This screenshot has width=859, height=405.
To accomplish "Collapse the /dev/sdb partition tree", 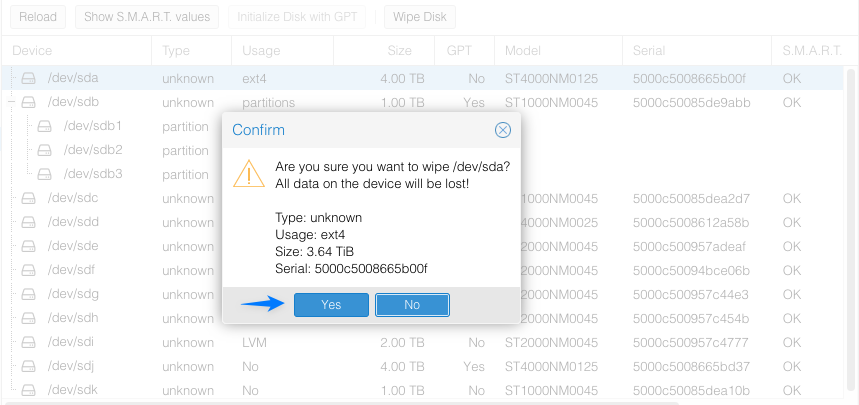I will pos(11,102).
